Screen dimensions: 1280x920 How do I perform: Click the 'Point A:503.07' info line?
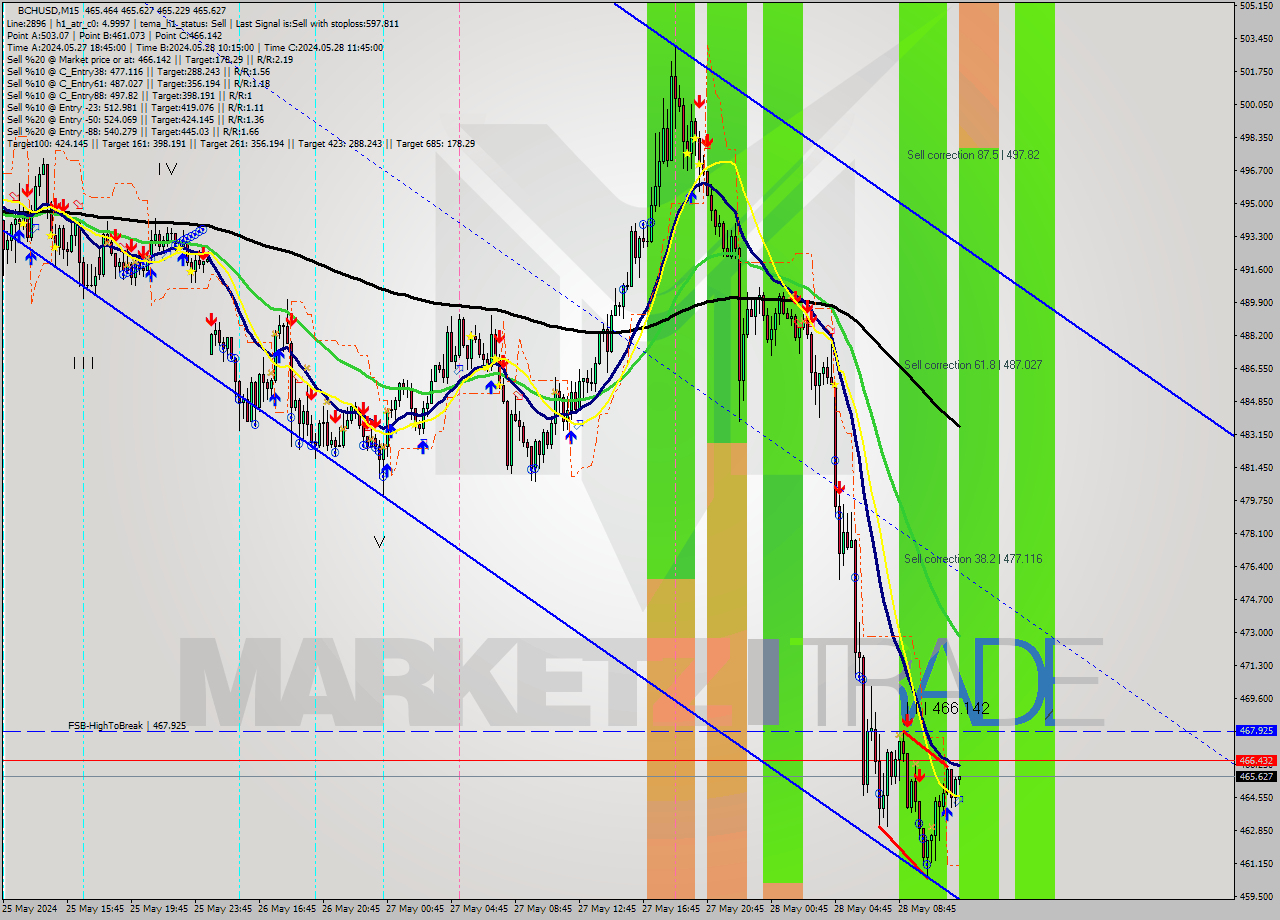(113, 35)
